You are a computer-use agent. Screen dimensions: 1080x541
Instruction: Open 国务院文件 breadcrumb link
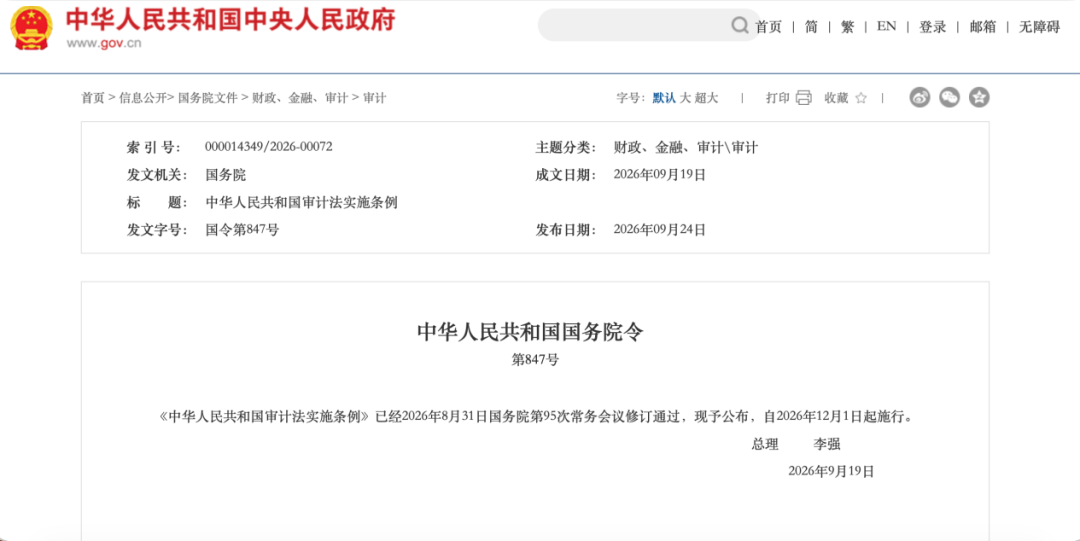207,98
